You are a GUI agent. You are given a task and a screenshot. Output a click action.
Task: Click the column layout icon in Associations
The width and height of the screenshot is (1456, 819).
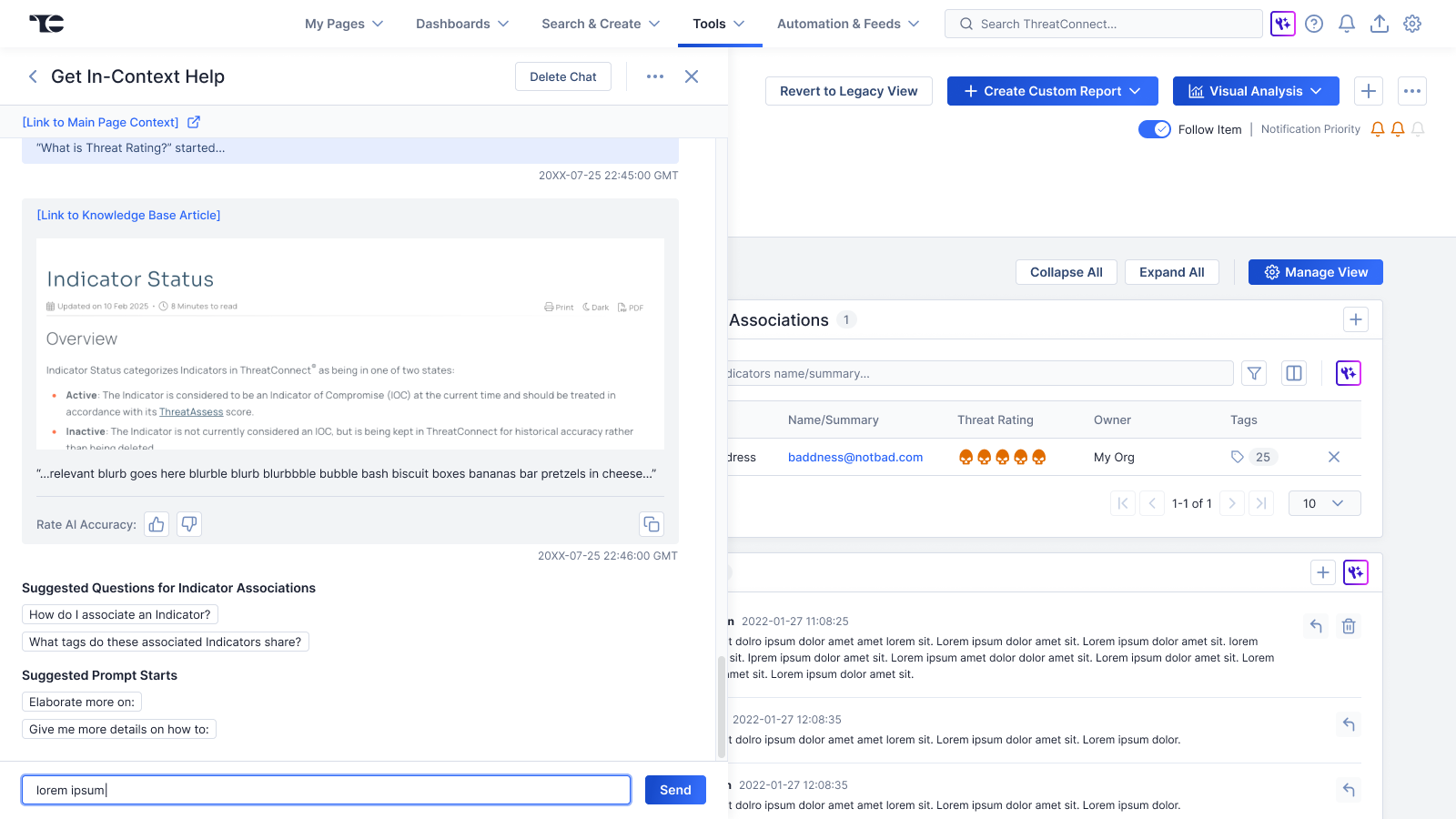pos(1294,373)
